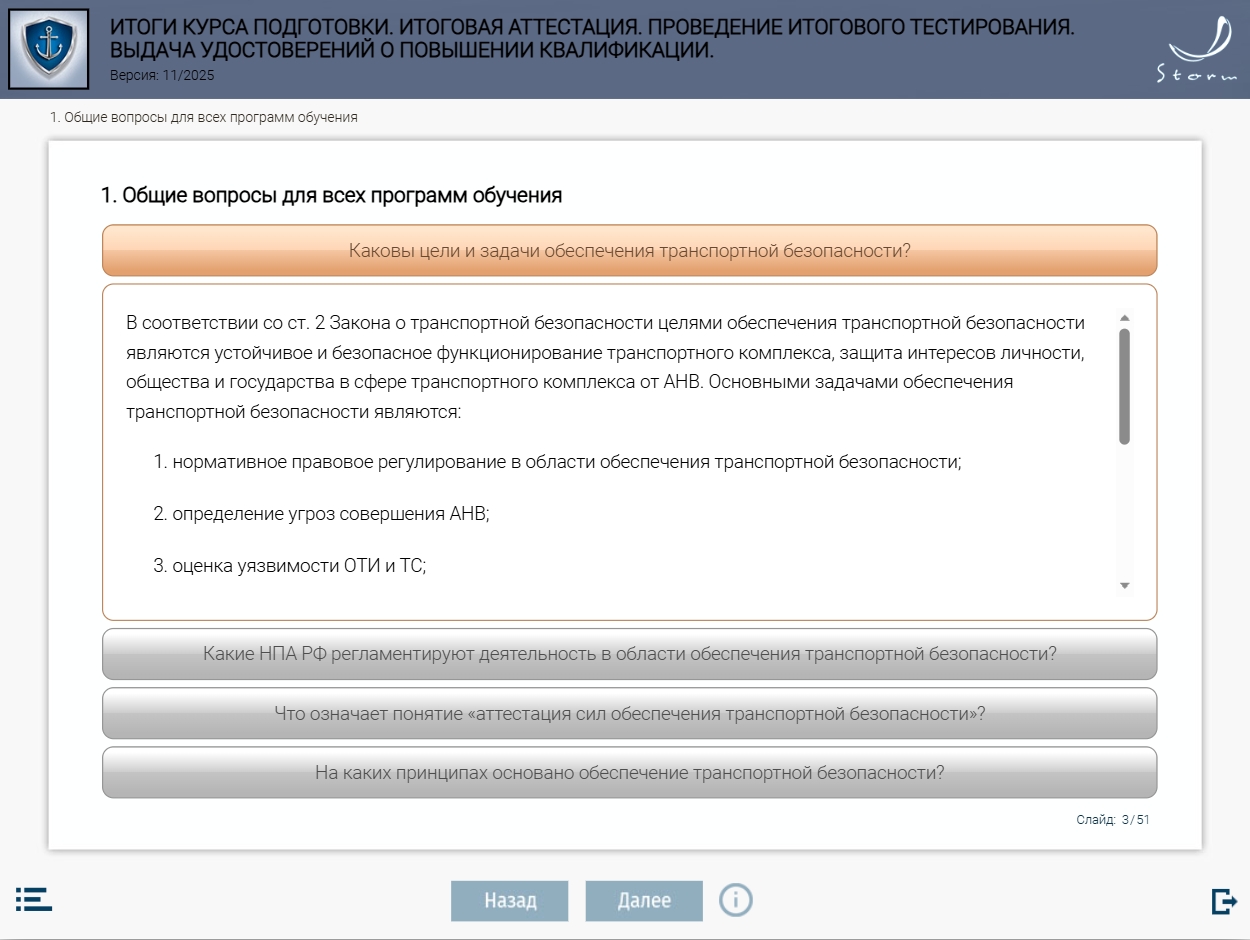Expand the «Какие НПА РФ регламентируют» question
The height and width of the screenshot is (940, 1250).
coord(629,654)
